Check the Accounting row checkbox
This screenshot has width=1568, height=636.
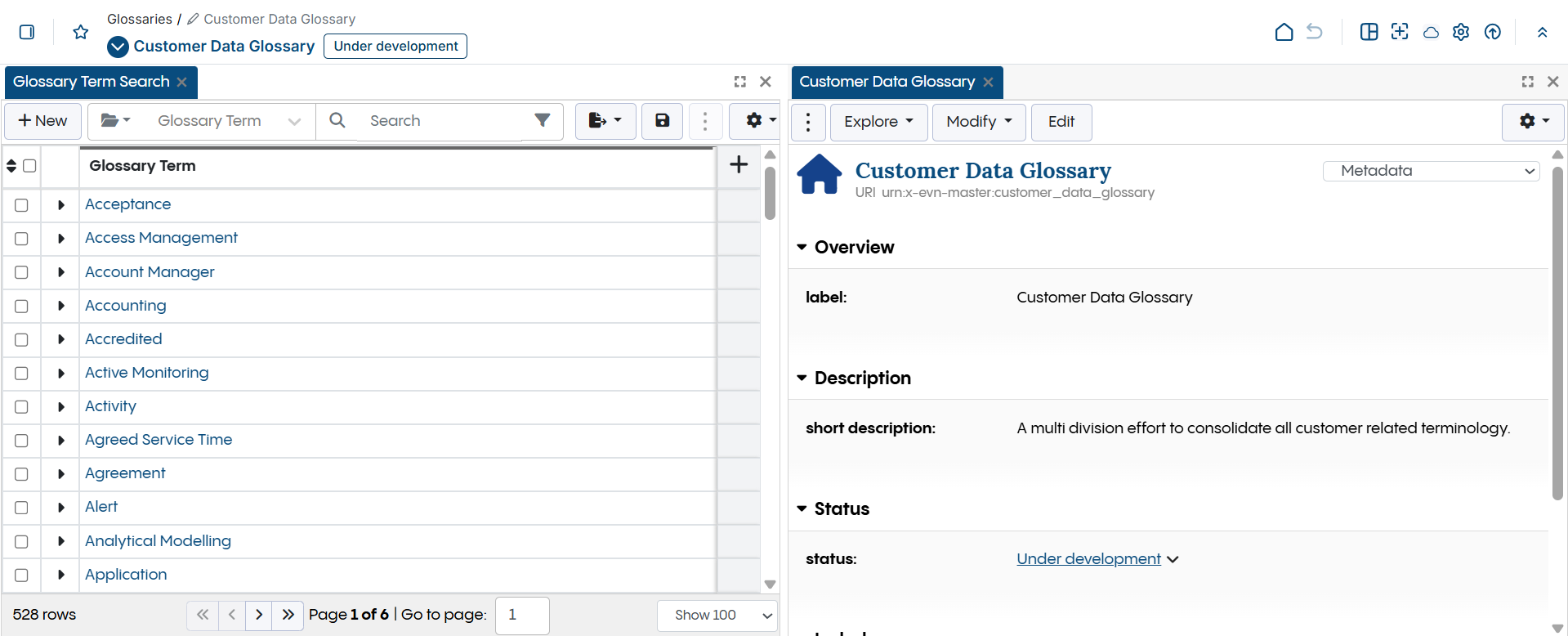point(21,306)
